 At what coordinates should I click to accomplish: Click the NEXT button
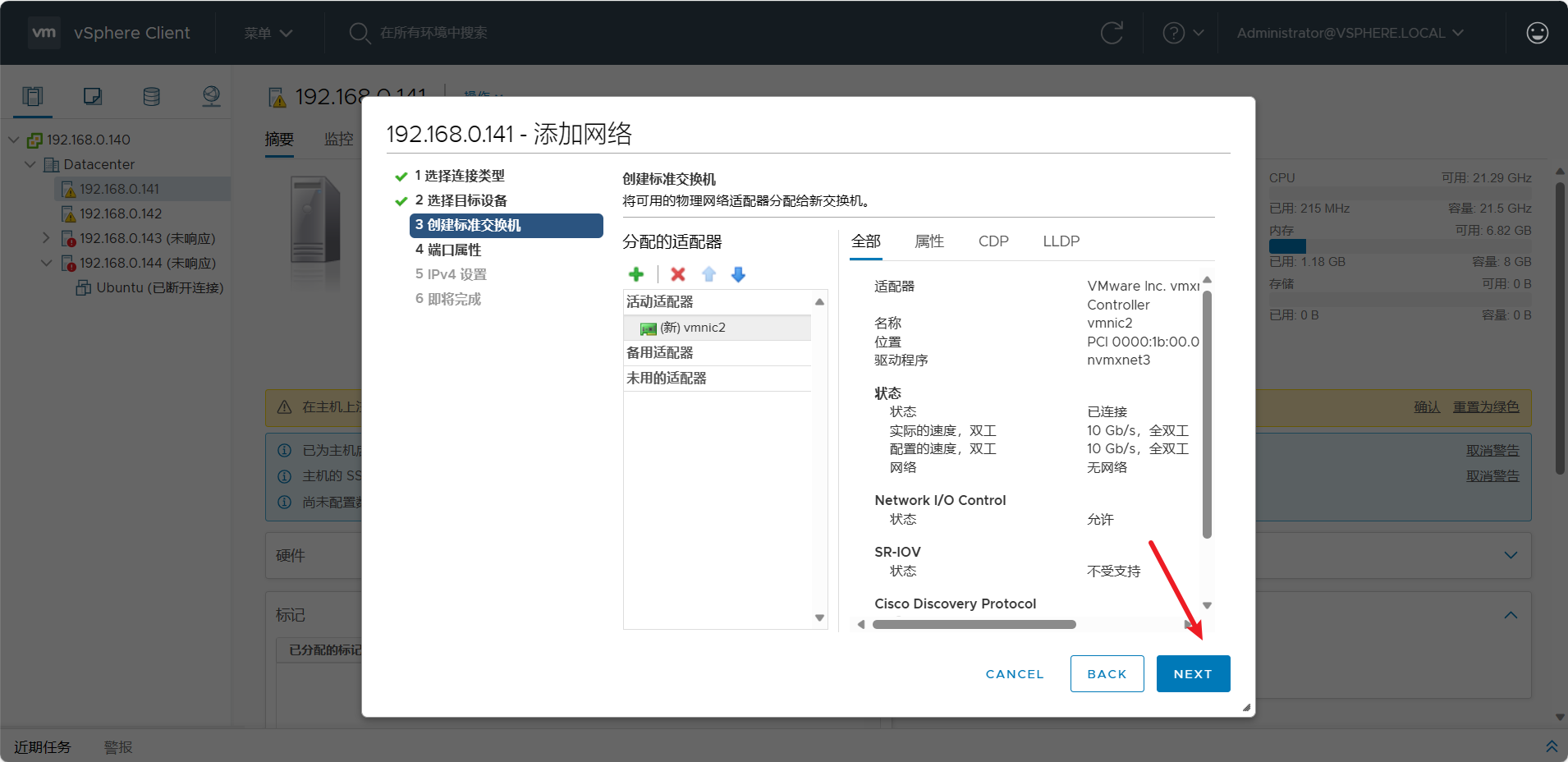[x=1193, y=673]
